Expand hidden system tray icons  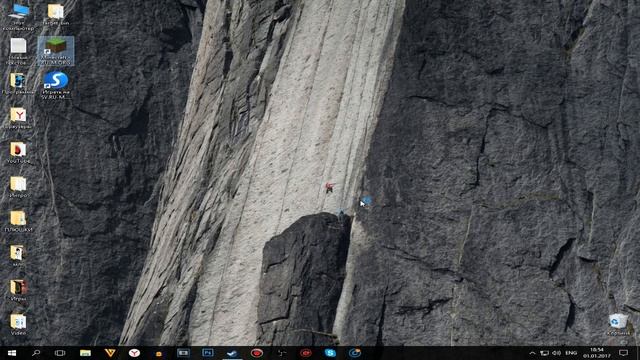532,353
